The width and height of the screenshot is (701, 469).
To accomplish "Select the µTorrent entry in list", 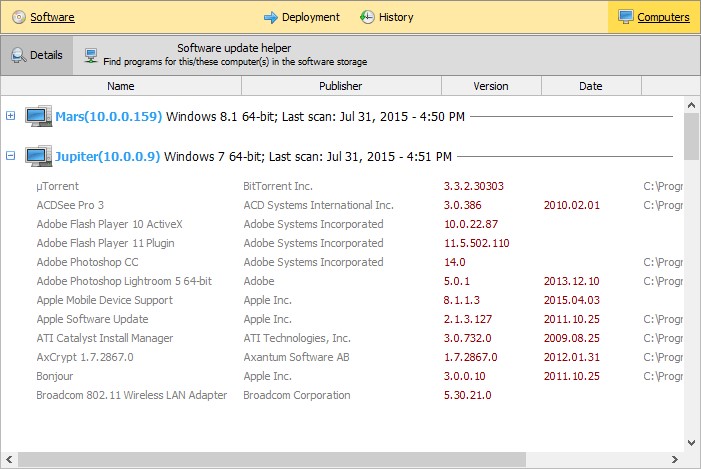I will tap(57, 186).
